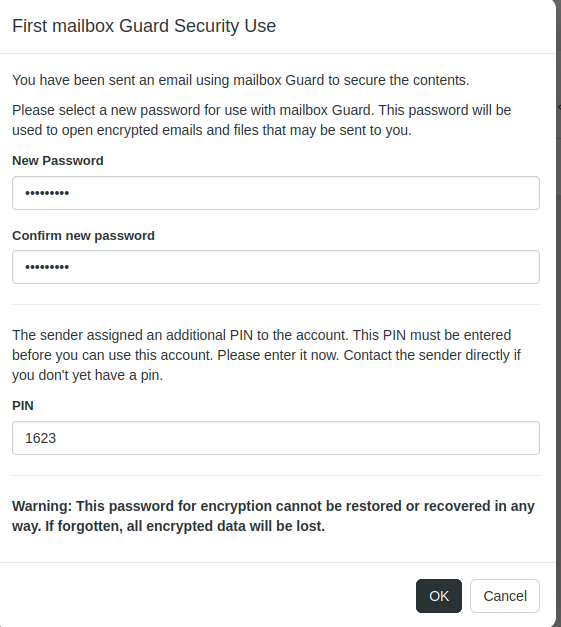561x627 pixels.
Task: Click the bold encryption password warning text
Action: coord(273,516)
